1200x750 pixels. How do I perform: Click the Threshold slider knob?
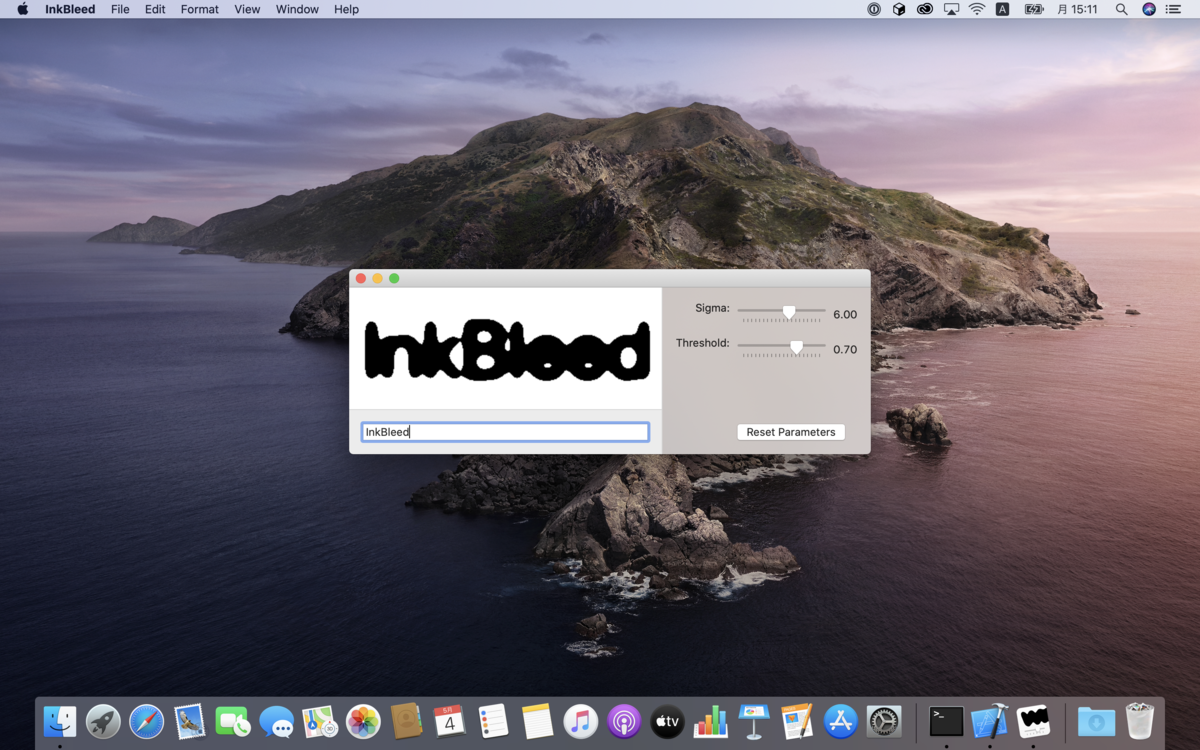coord(796,348)
